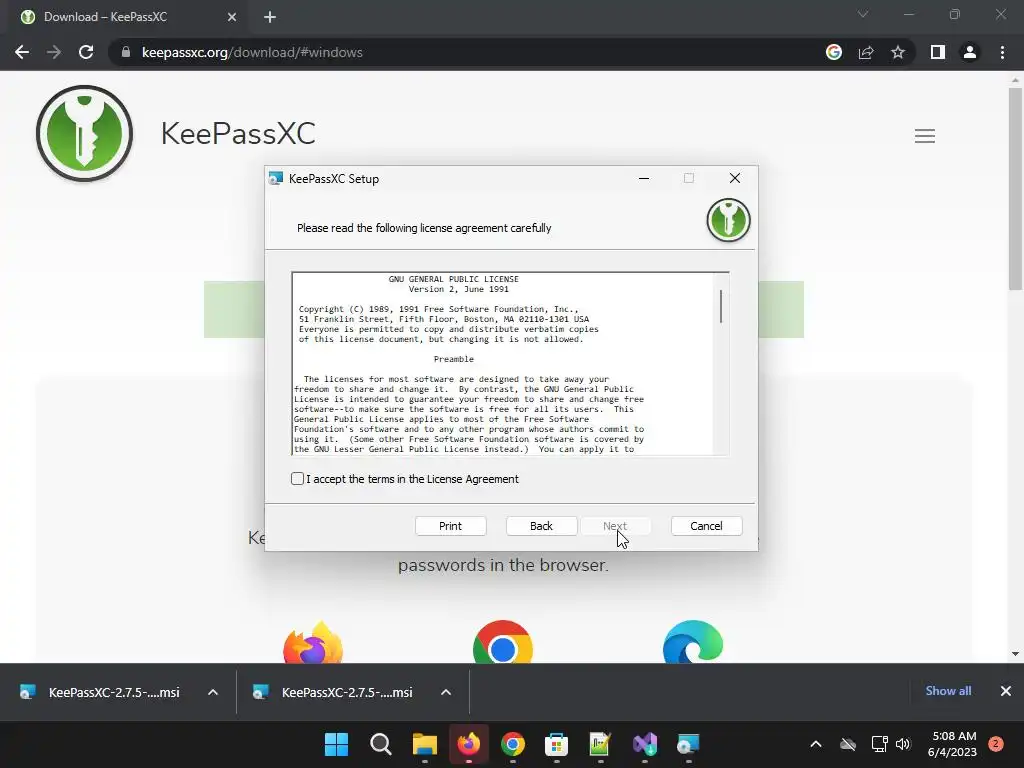Reload the KeePassXC download page
1024x768 pixels.
86,52
